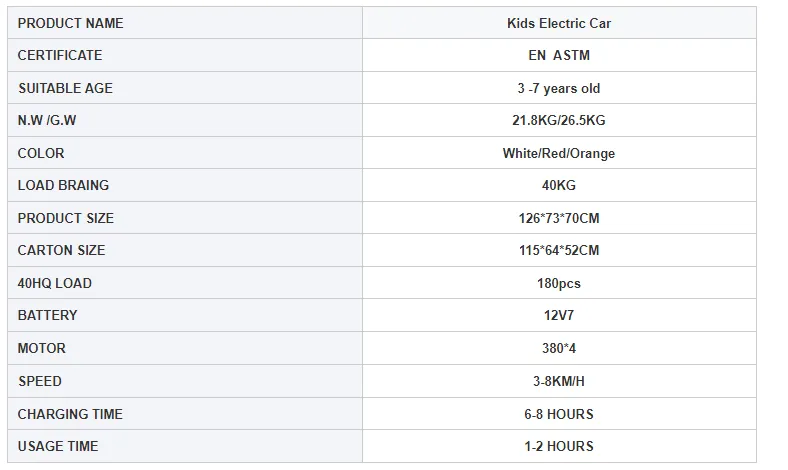
Task: Click the 126*73*70CM product size
Action: pyautogui.click(x=558, y=218)
